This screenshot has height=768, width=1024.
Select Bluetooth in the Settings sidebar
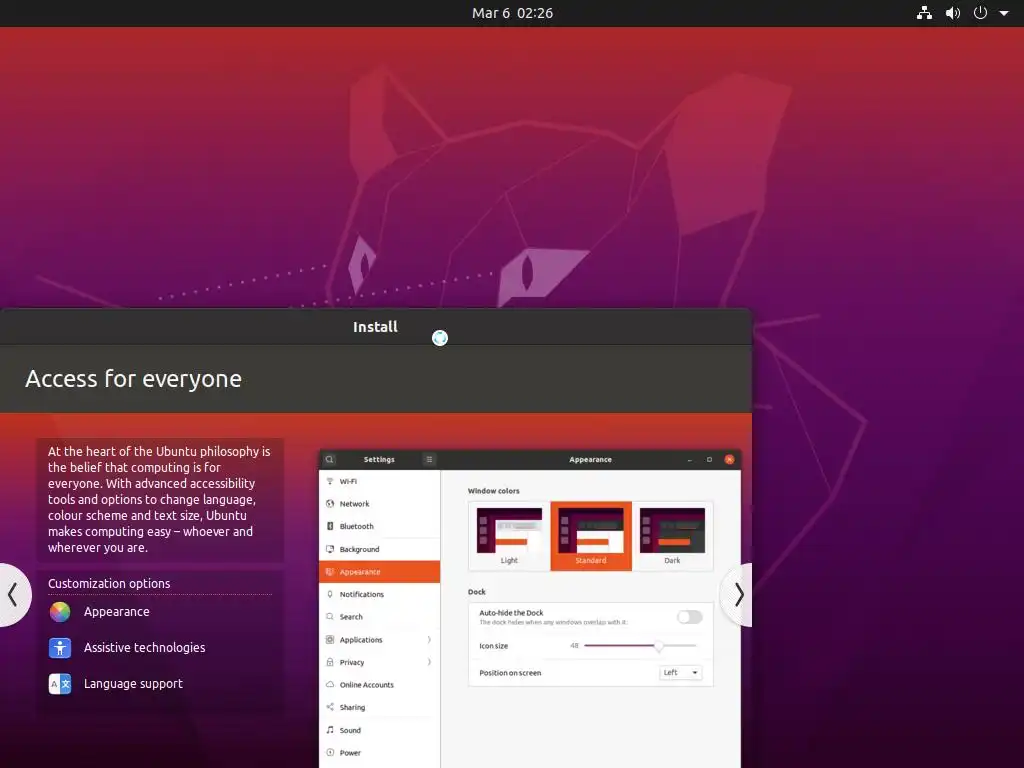[379, 526]
